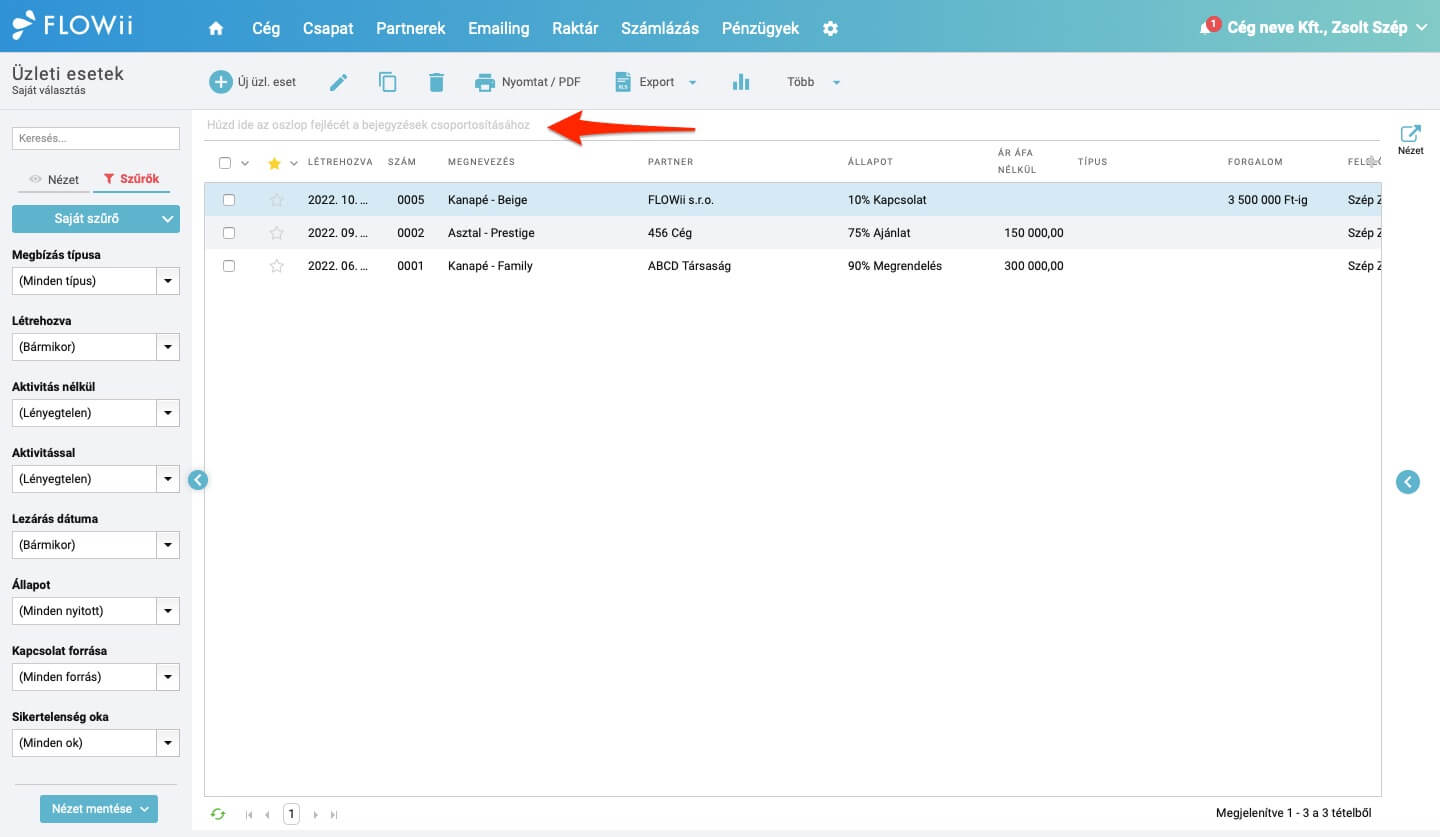Click the bar chart statistics icon

(x=741, y=82)
